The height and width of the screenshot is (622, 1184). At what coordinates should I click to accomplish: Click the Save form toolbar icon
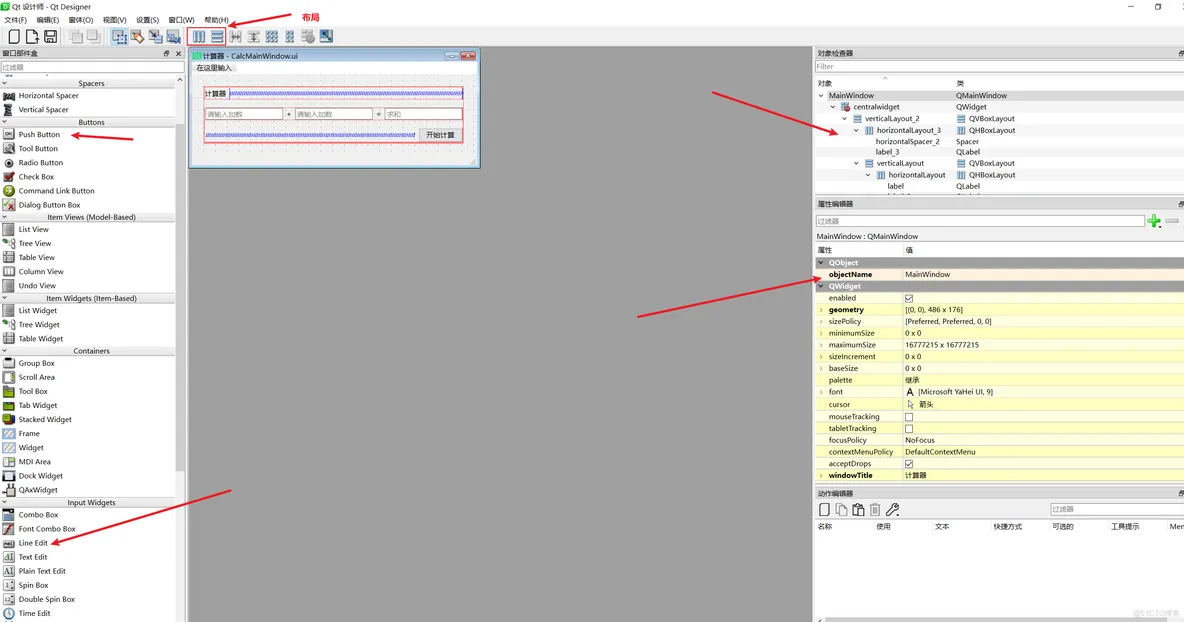[x=50, y=37]
